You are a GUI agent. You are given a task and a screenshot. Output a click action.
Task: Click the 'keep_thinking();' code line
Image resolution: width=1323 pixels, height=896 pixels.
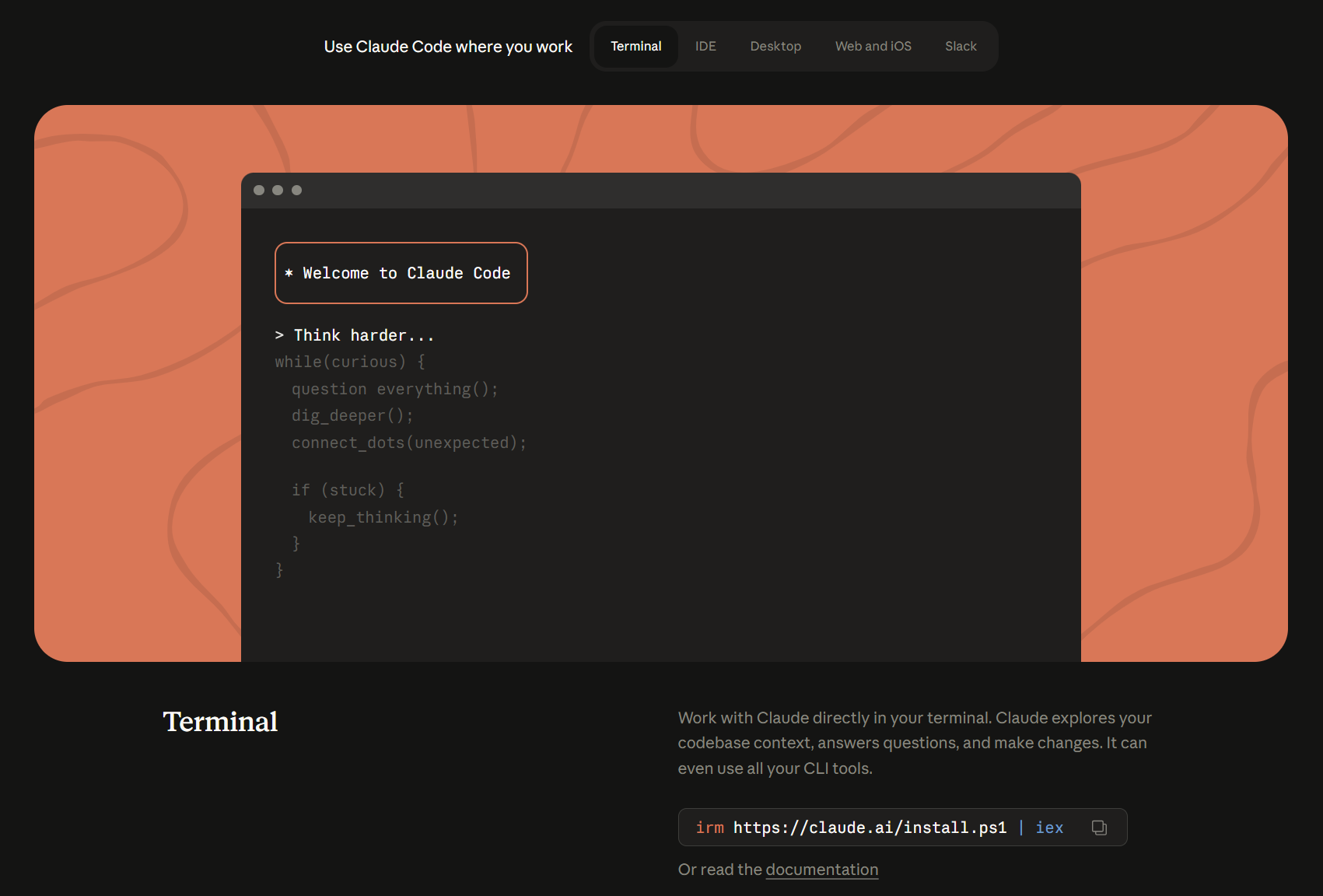(x=383, y=517)
